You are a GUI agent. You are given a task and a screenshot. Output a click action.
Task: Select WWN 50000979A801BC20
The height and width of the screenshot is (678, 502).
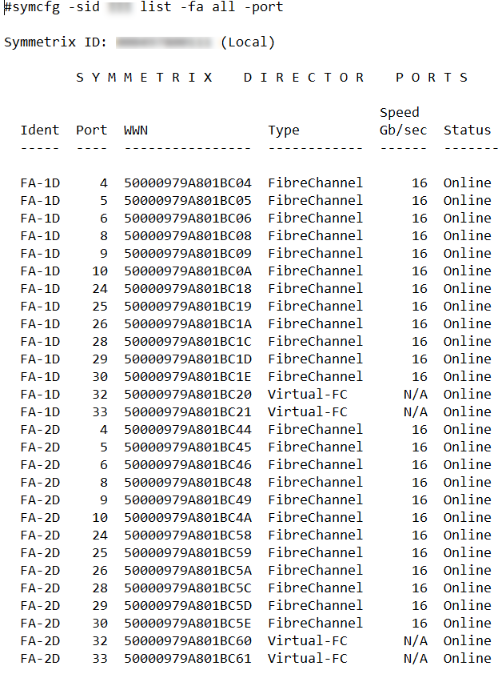[x=188, y=394]
